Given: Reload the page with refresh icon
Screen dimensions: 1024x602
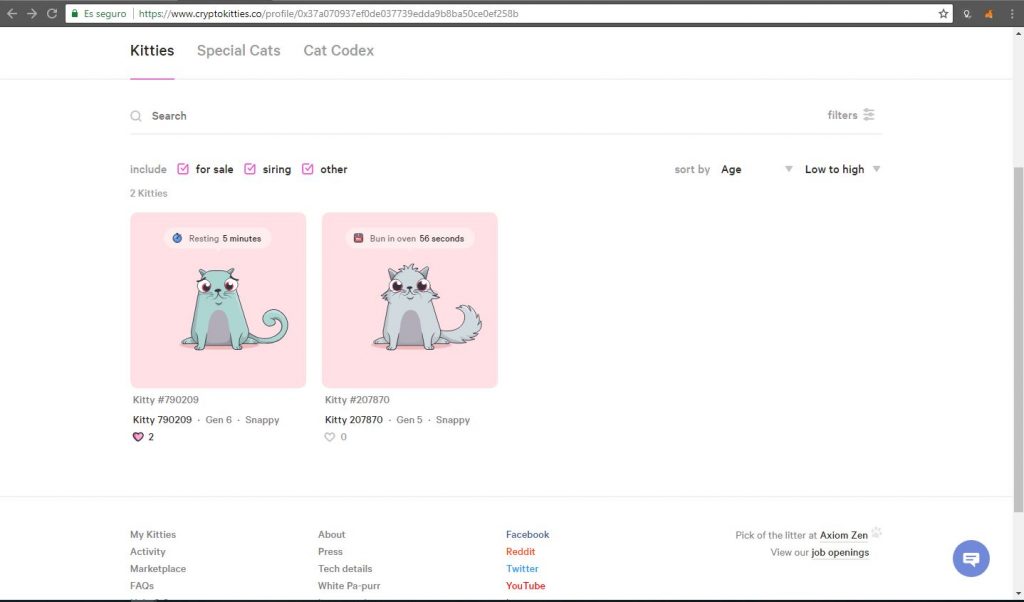Looking at the screenshot, I should 52,13.
